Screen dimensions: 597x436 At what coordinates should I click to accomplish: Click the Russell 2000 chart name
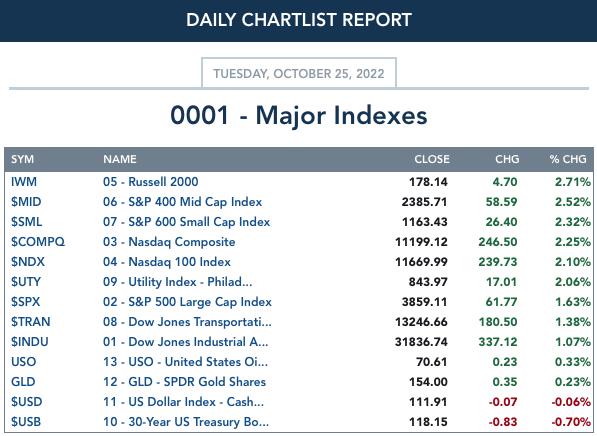click(150, 182)
